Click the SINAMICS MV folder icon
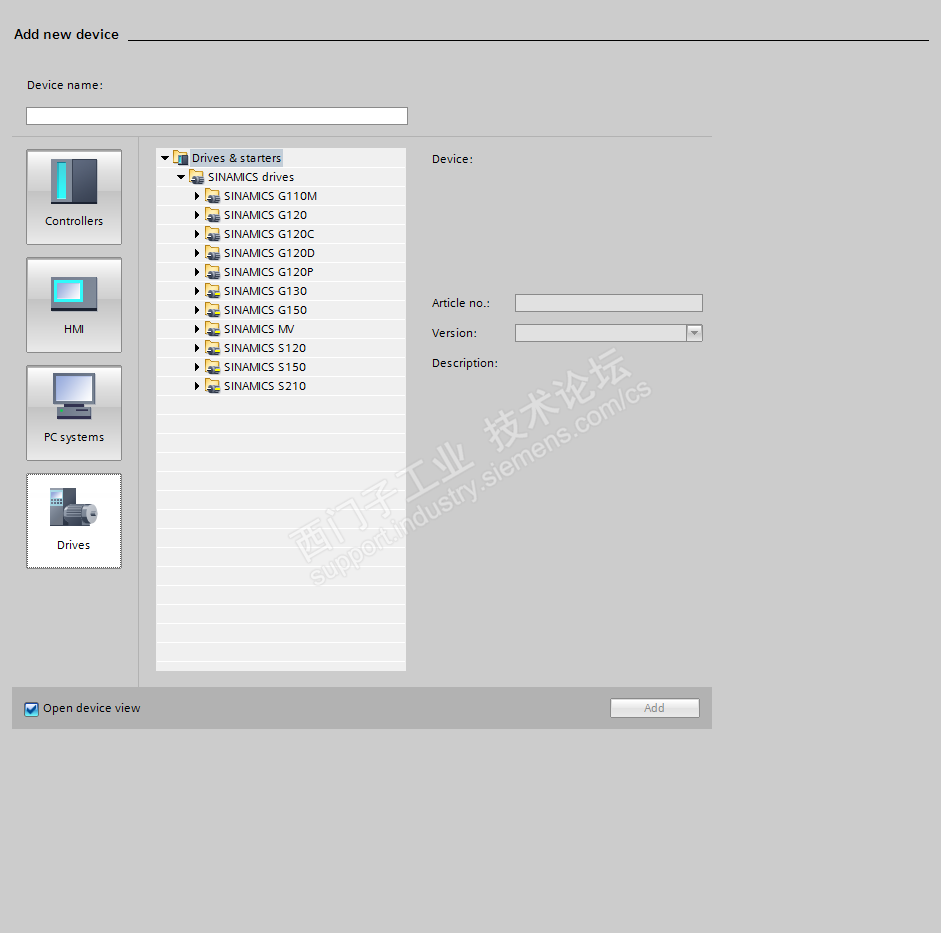Screen dimensions: 941x933 212,329
